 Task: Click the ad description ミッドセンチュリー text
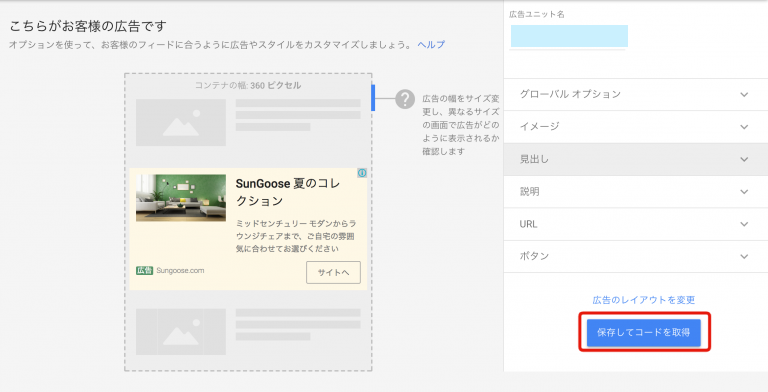pos(296,236)
